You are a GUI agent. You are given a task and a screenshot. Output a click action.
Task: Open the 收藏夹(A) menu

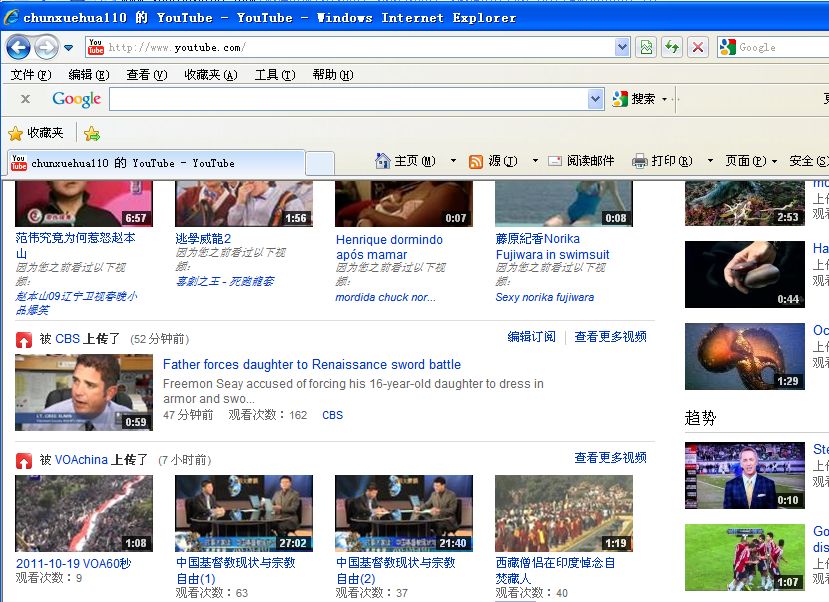coord(210,75)
